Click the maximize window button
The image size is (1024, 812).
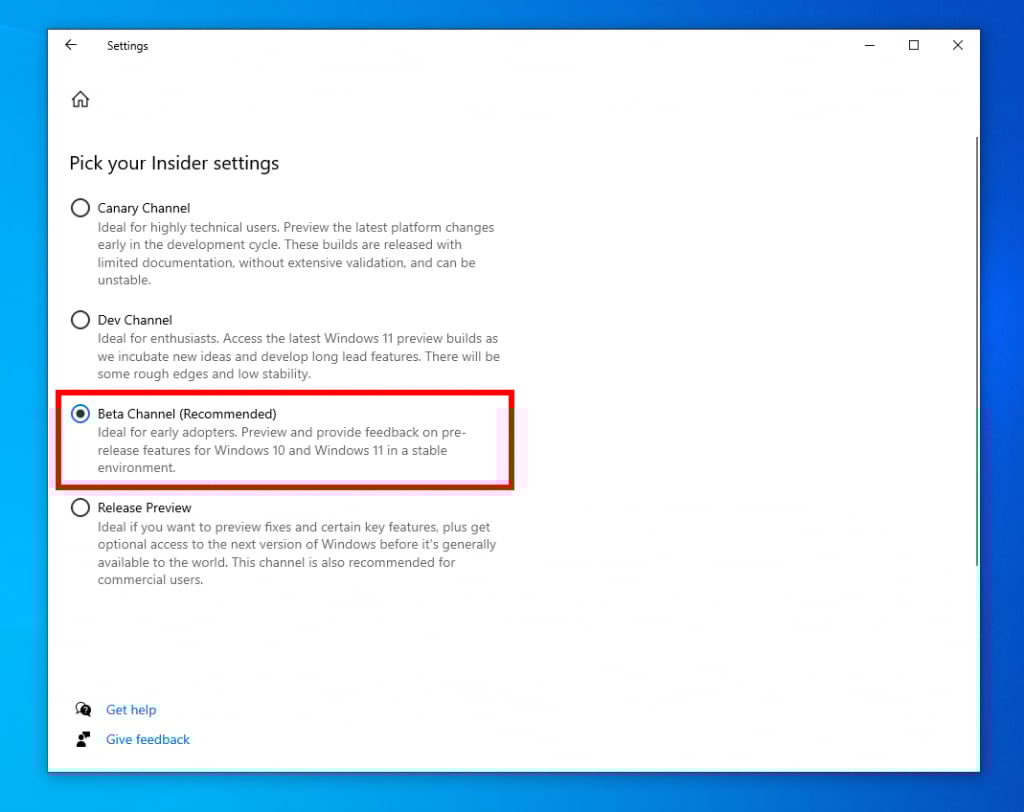tap(913, 45)
